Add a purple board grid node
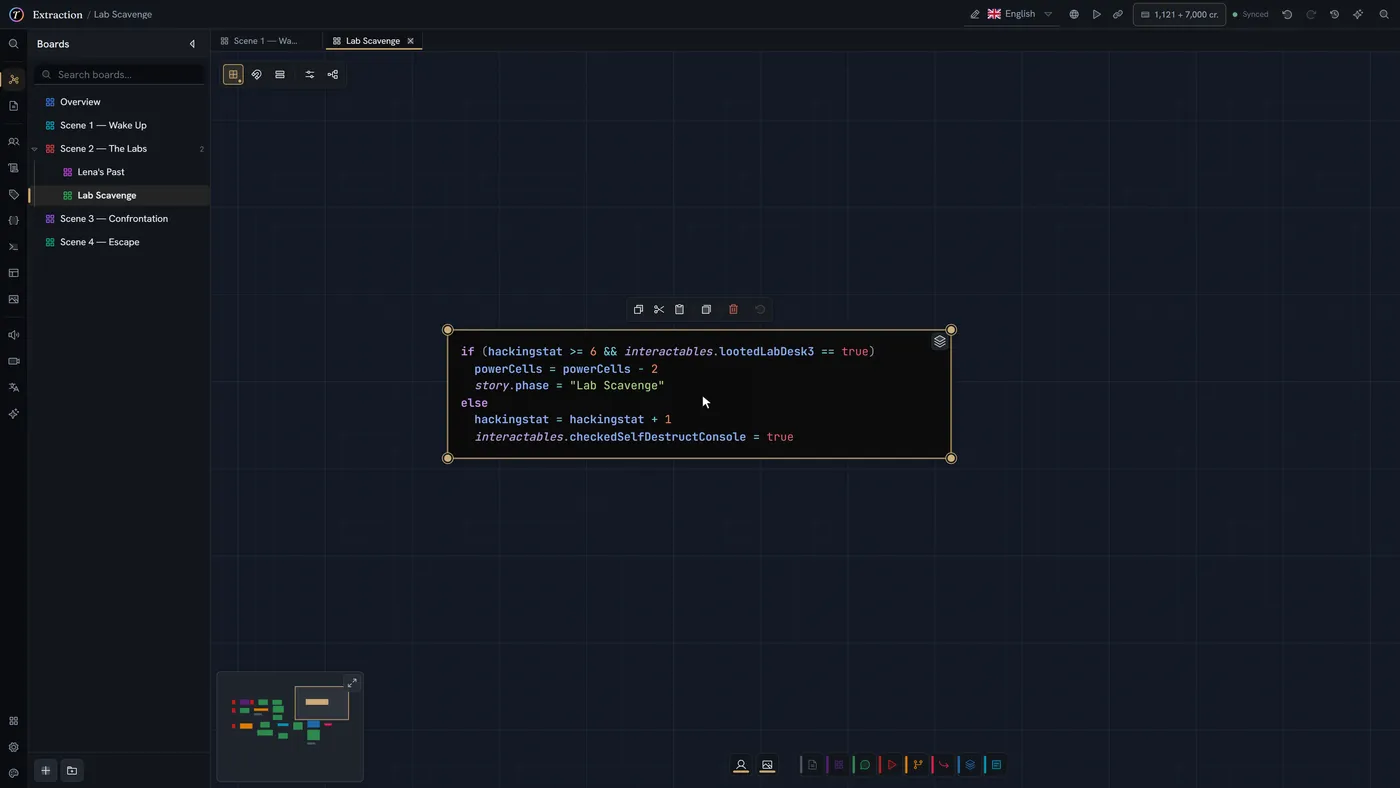This screenshot has height=788, width=1400. point(839,765)
